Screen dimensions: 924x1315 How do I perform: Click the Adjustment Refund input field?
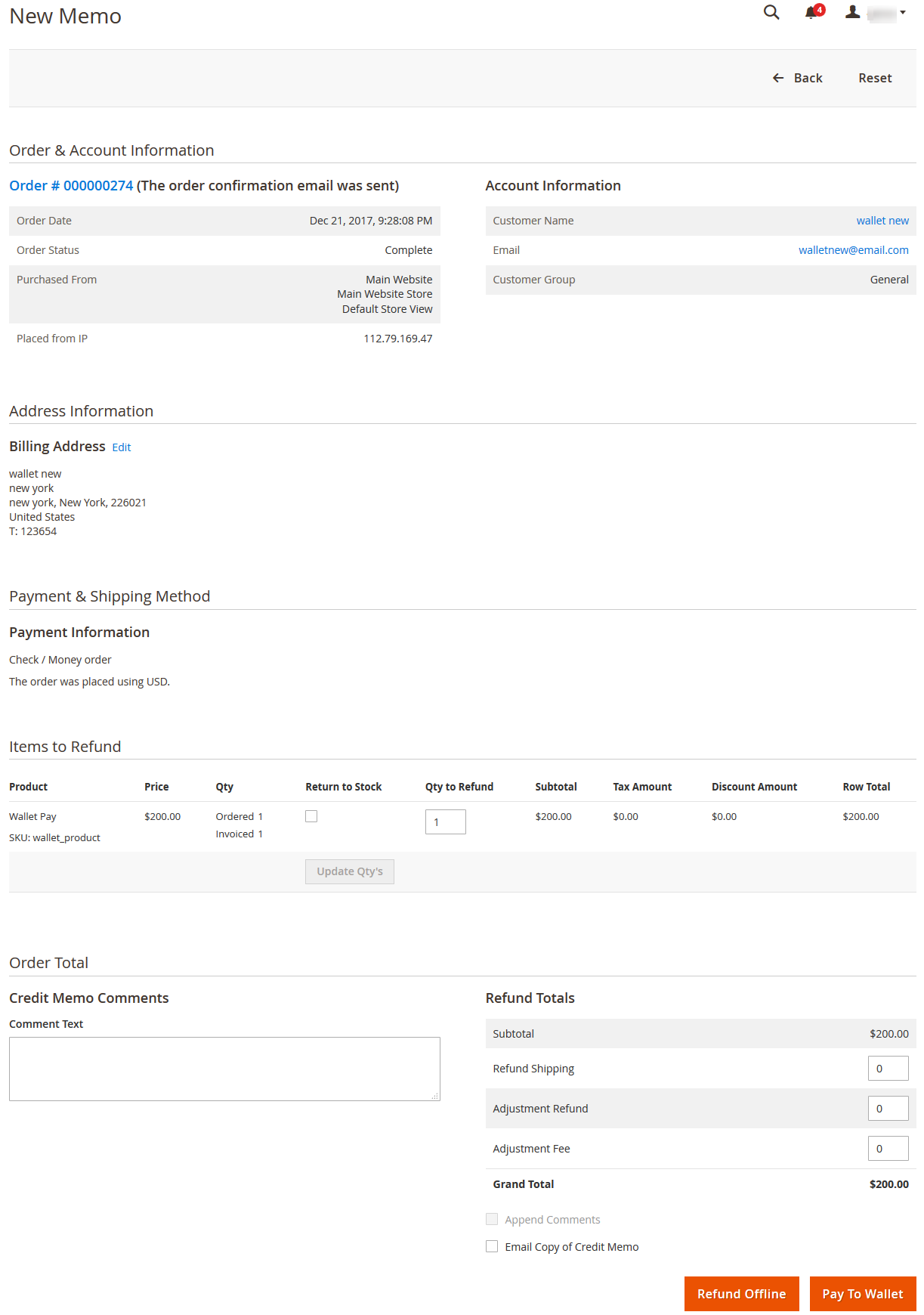(888, 1109)
